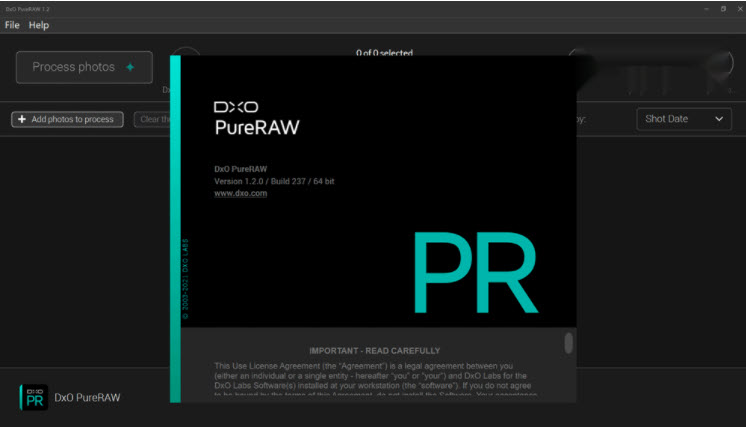
Task: Click the large teal PR logo
Action: (x=474, y=274)
